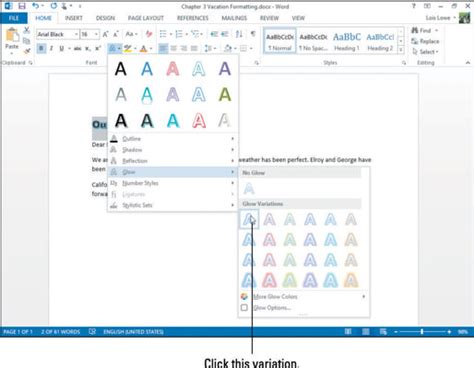Click the Redo icon
Viewport: 474px width, 368px height.
point(53,6)
